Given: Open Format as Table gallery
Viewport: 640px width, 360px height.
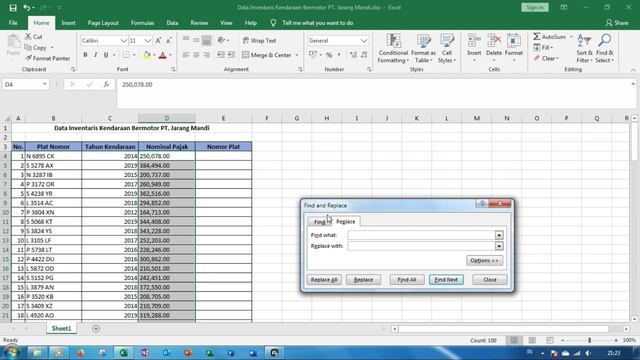Looking at the screenshot, I should (423, 49).
